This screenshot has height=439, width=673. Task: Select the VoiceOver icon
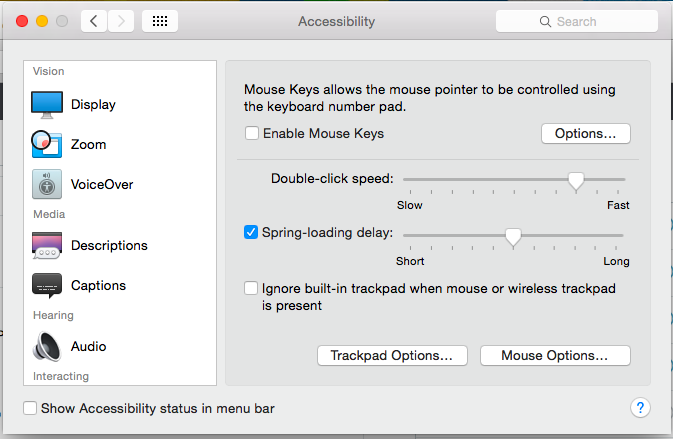pyautogui.click(x=47, y=185)
